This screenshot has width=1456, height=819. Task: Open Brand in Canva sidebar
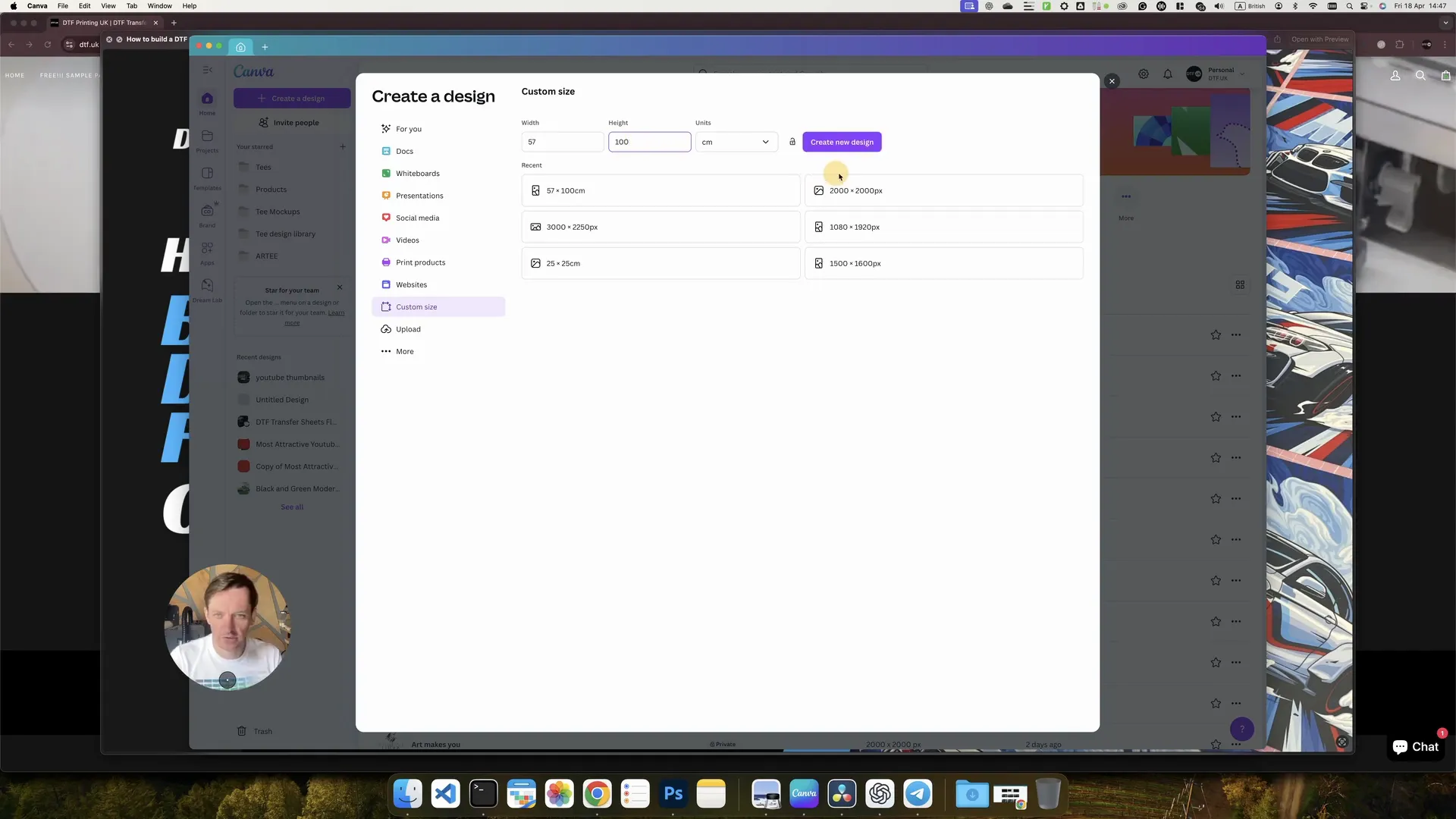pos(207,215)
